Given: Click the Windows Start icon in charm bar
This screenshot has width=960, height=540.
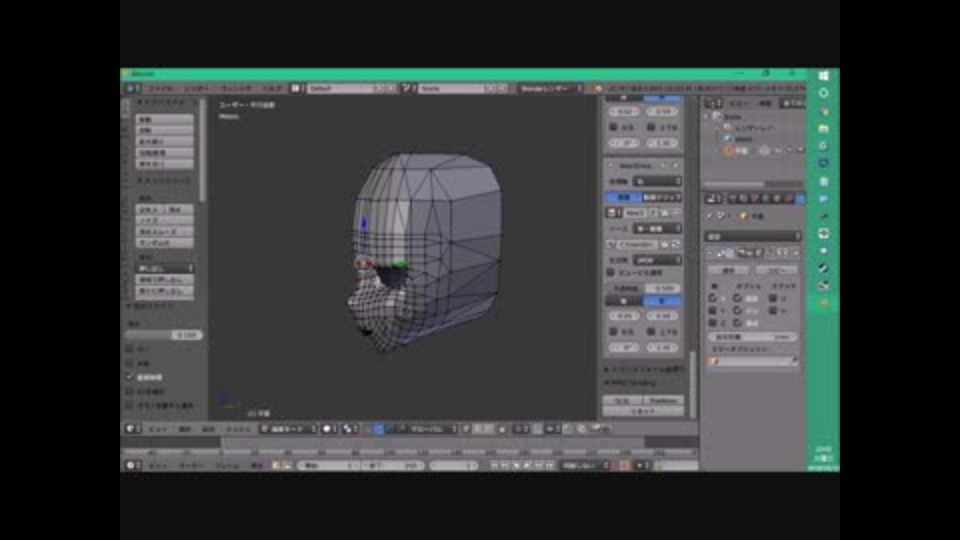Looking at the screenshot, I should [823, 76].
